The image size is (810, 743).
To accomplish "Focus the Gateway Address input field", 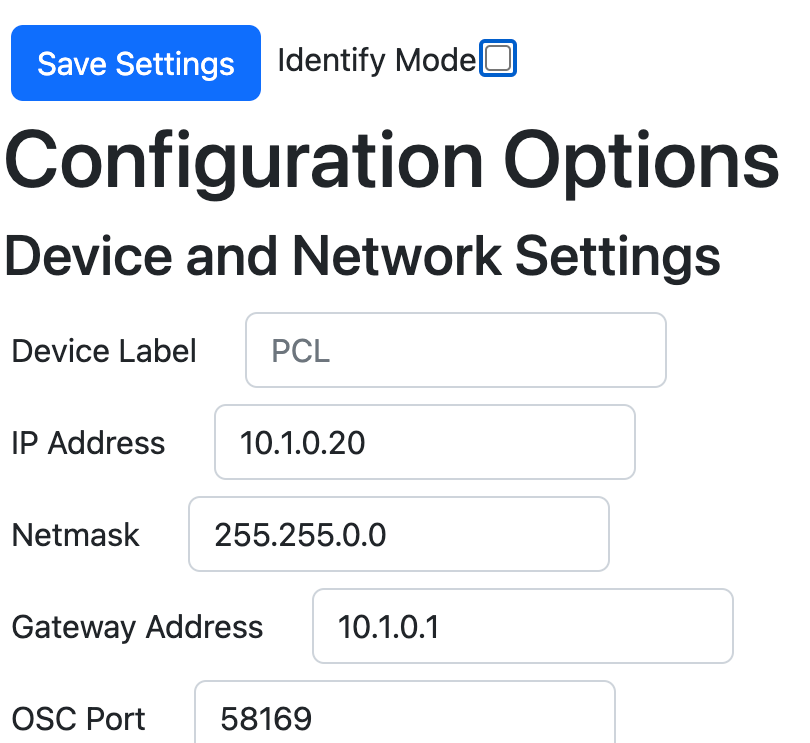I will pos(523,626).
